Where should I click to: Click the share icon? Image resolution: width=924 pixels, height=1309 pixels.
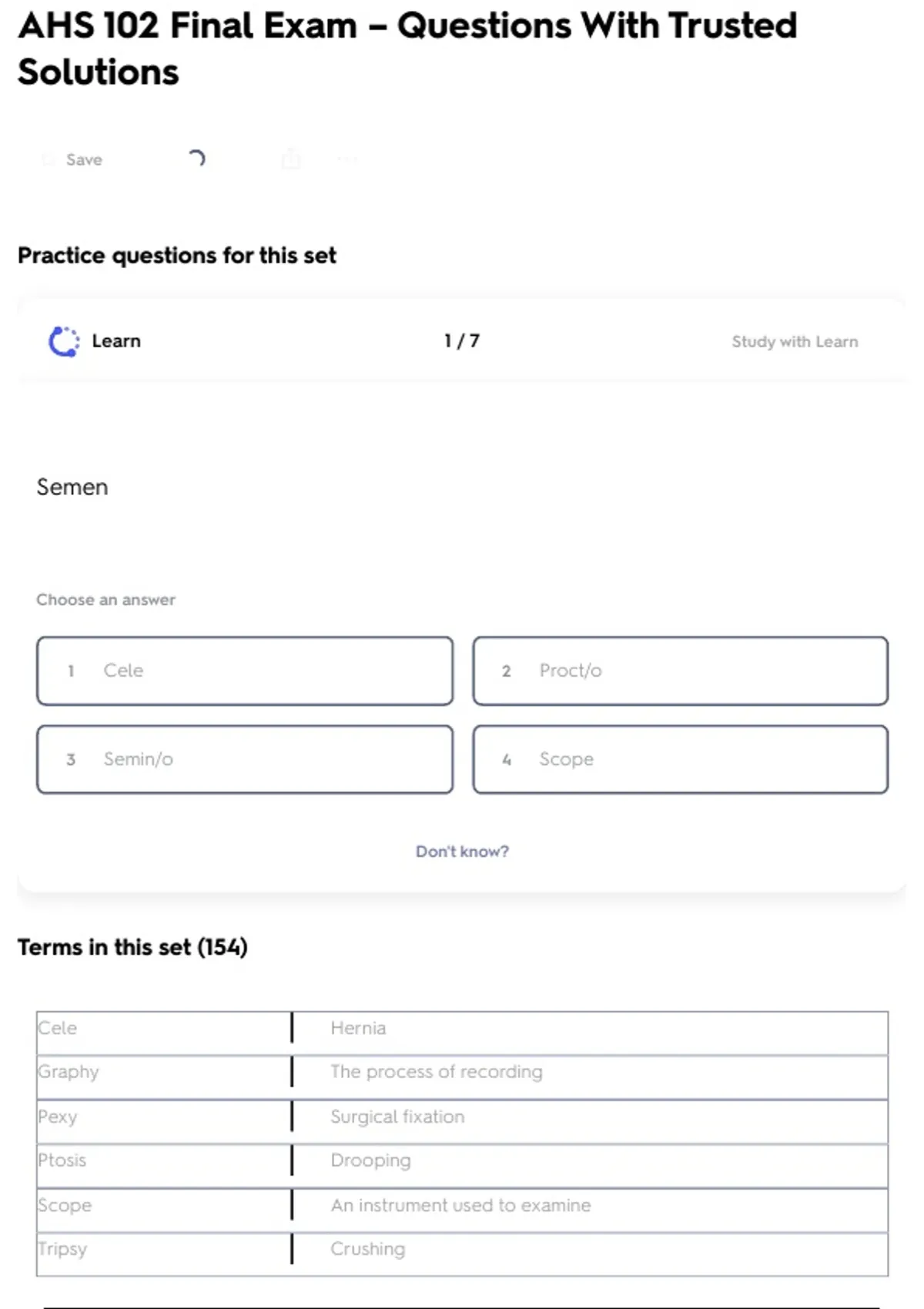[x=291, y=159]
